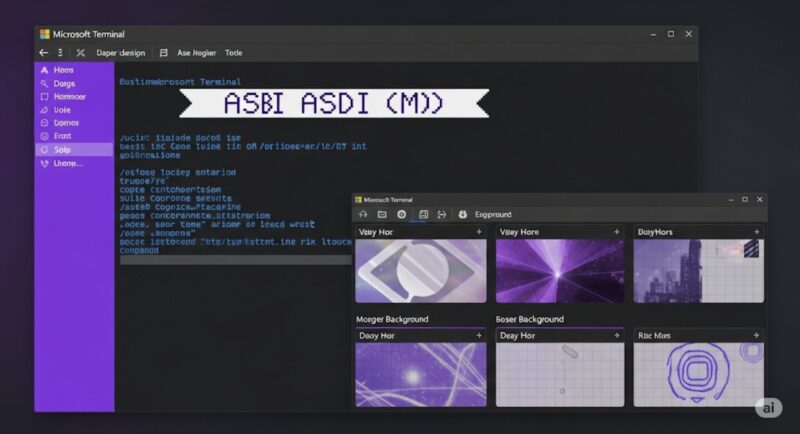Image resolution: width=800 pixels, height=434 pixels.
Task: Click the swap-arrows icon in front toolbar
Action: coord(442,215)
